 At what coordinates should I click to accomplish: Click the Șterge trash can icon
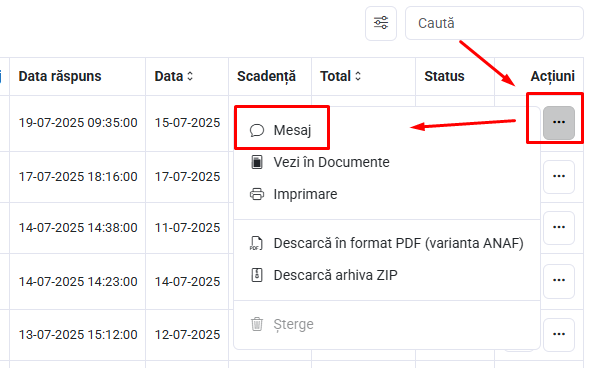coord(257,324)
